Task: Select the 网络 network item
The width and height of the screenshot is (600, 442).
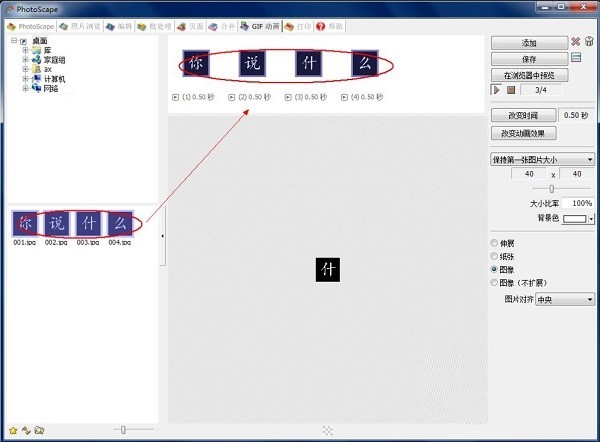Action: (x=51, y=88)
